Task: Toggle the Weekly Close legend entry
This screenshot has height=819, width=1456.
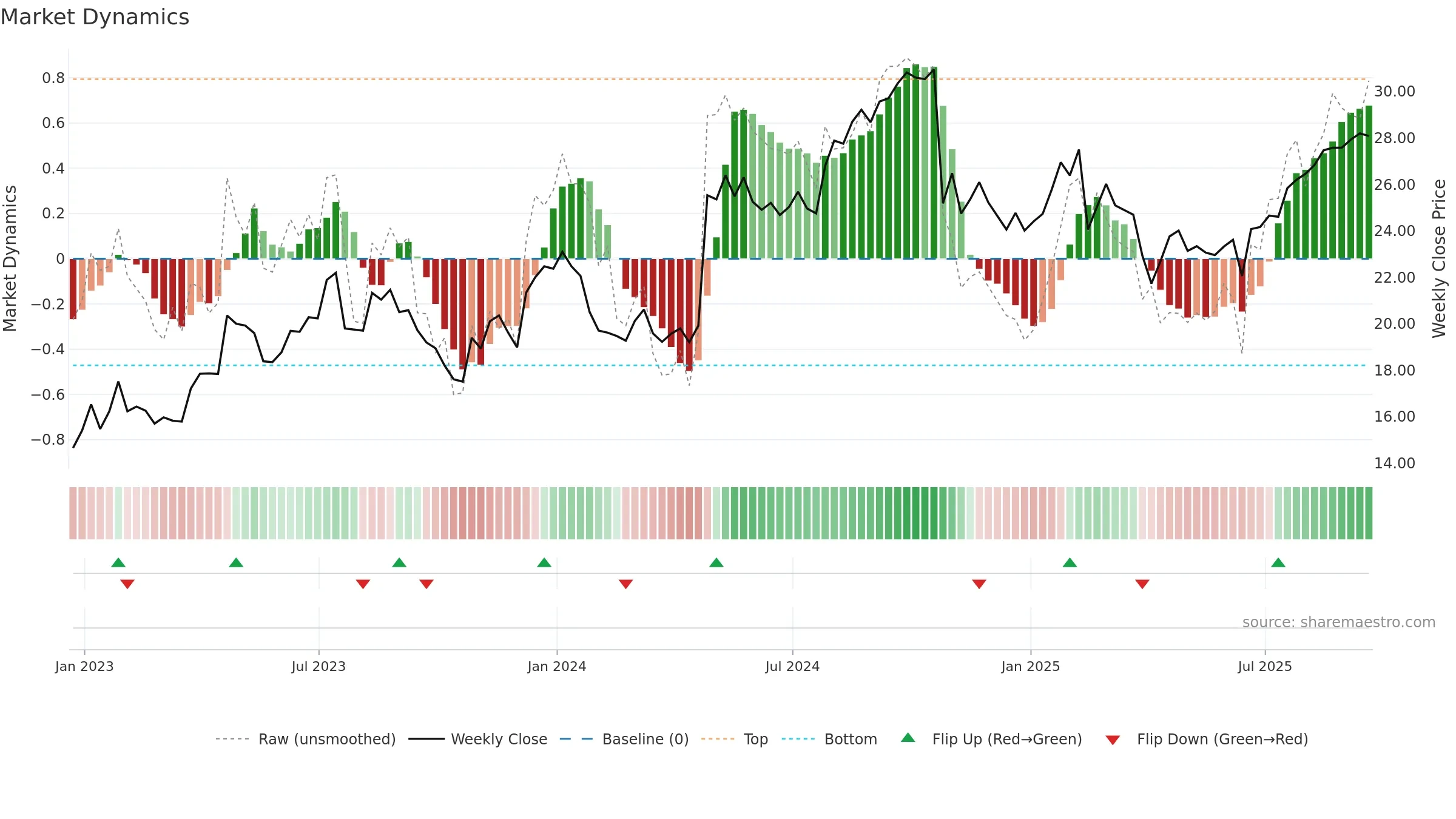Action: 478,739
